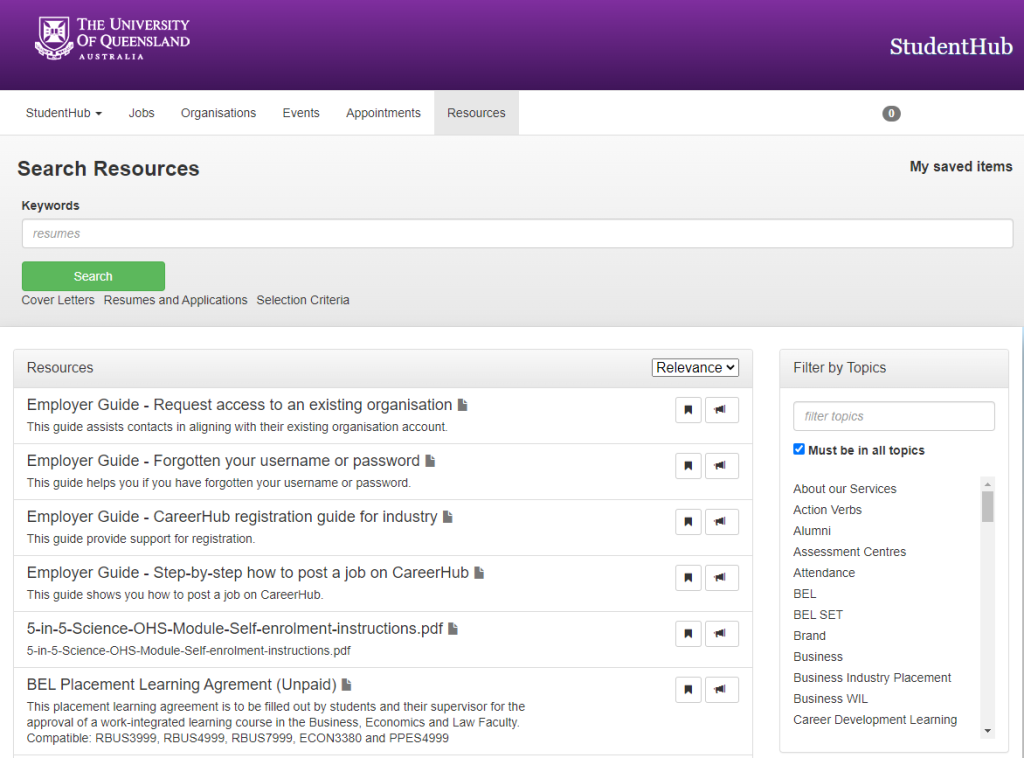Image resolution: width=1024 pixels, height=758 pixels.
Task: Click the 'Resumes and Applications' suggested search link
Action: click(x=175, y=300)
